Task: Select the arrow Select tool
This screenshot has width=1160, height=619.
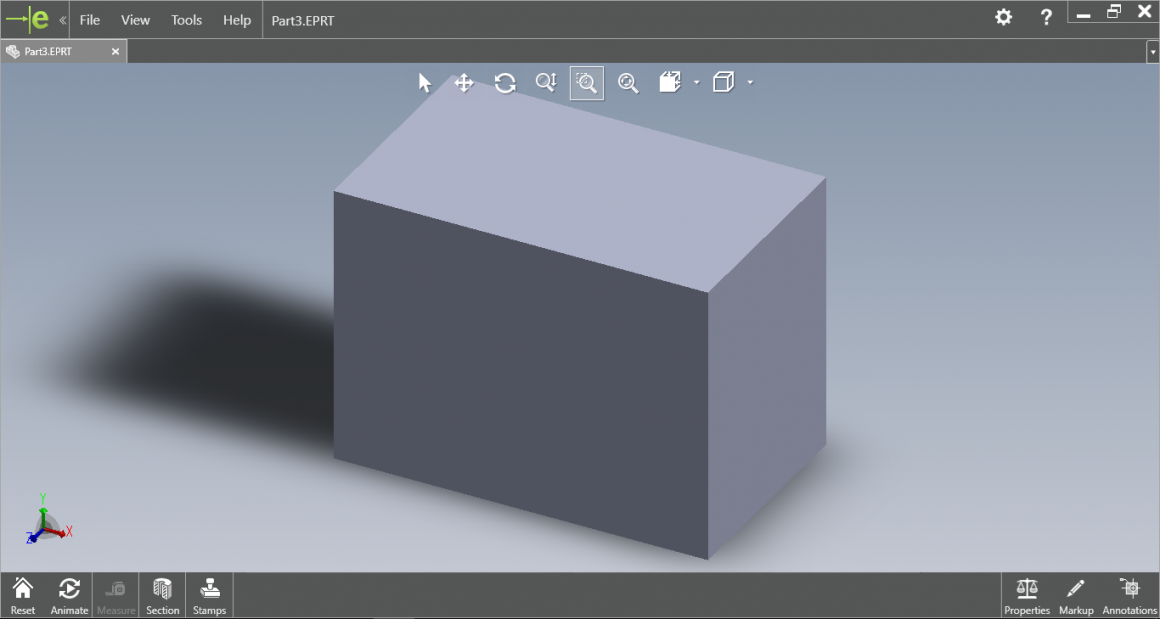Action: tap(424, 83)
